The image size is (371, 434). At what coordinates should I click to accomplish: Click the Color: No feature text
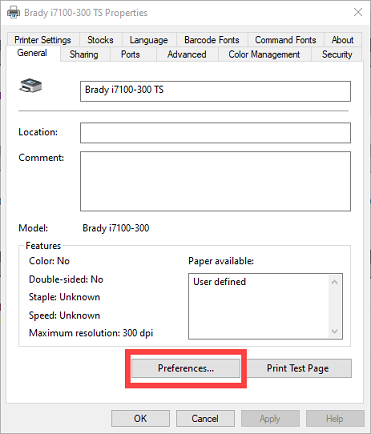point(49,261)
